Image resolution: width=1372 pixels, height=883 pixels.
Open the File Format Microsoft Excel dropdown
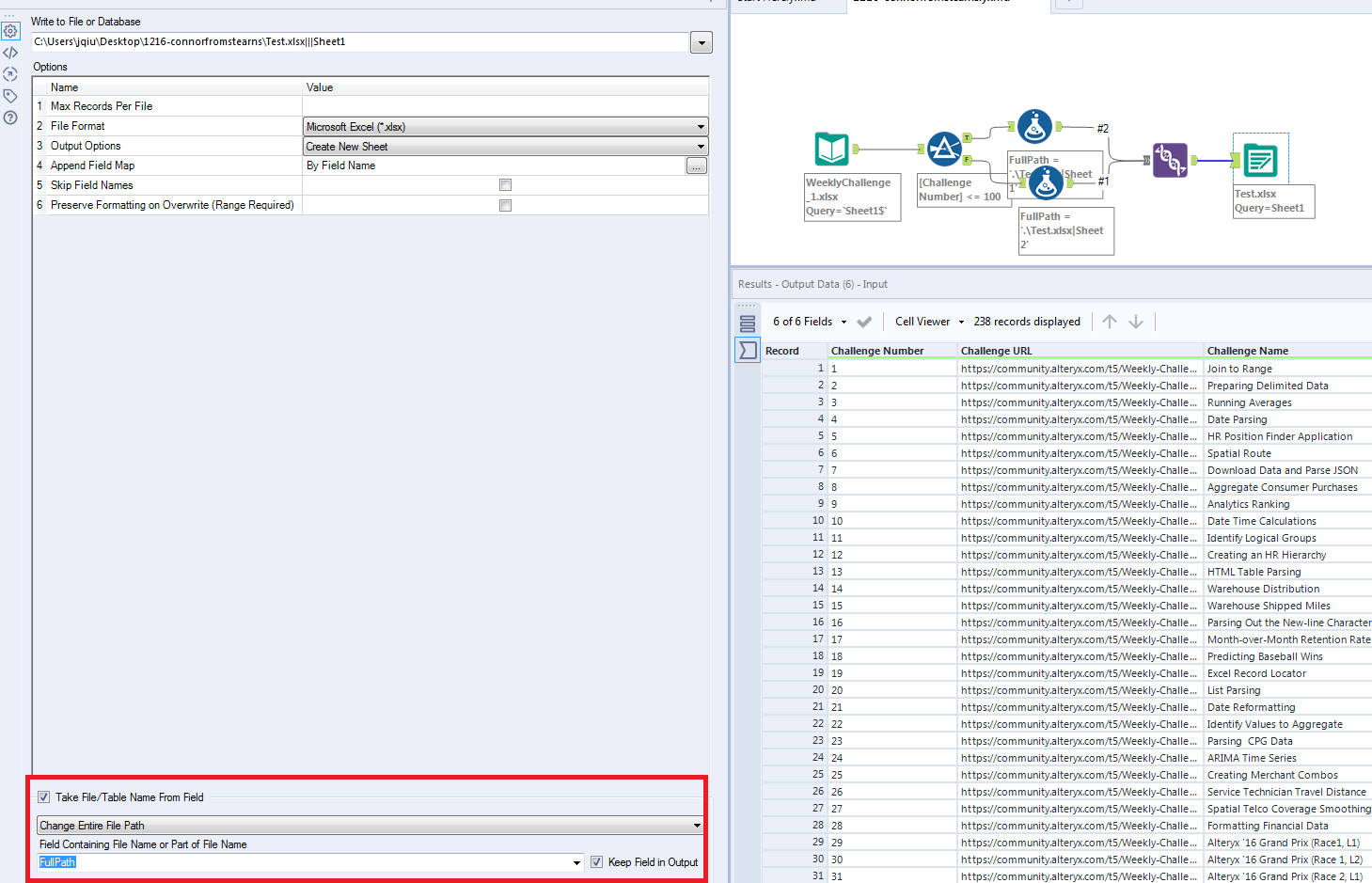click(x=506, y=127)
